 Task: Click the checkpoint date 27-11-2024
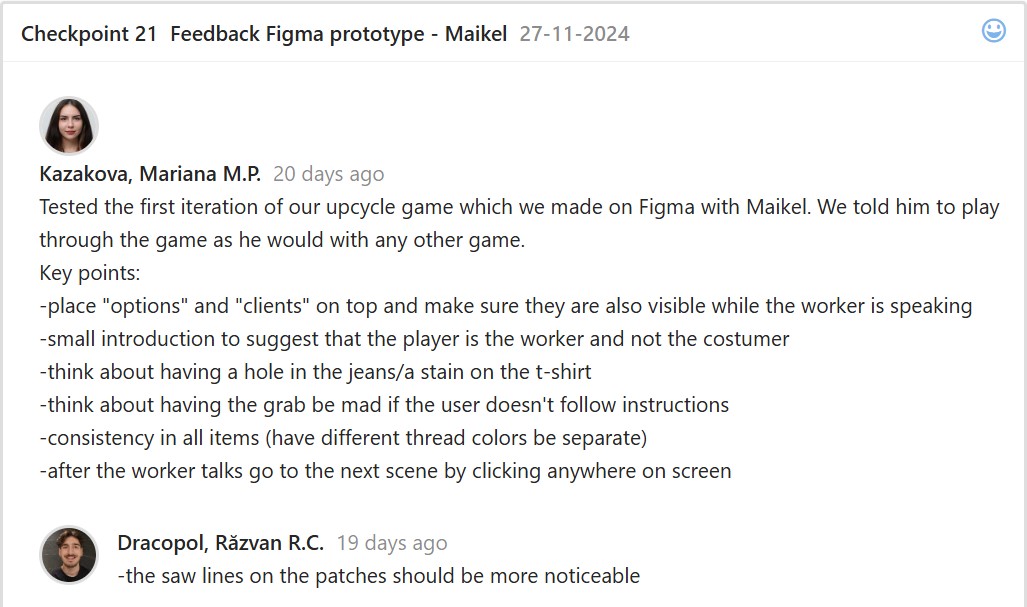[x=574, y=34]
